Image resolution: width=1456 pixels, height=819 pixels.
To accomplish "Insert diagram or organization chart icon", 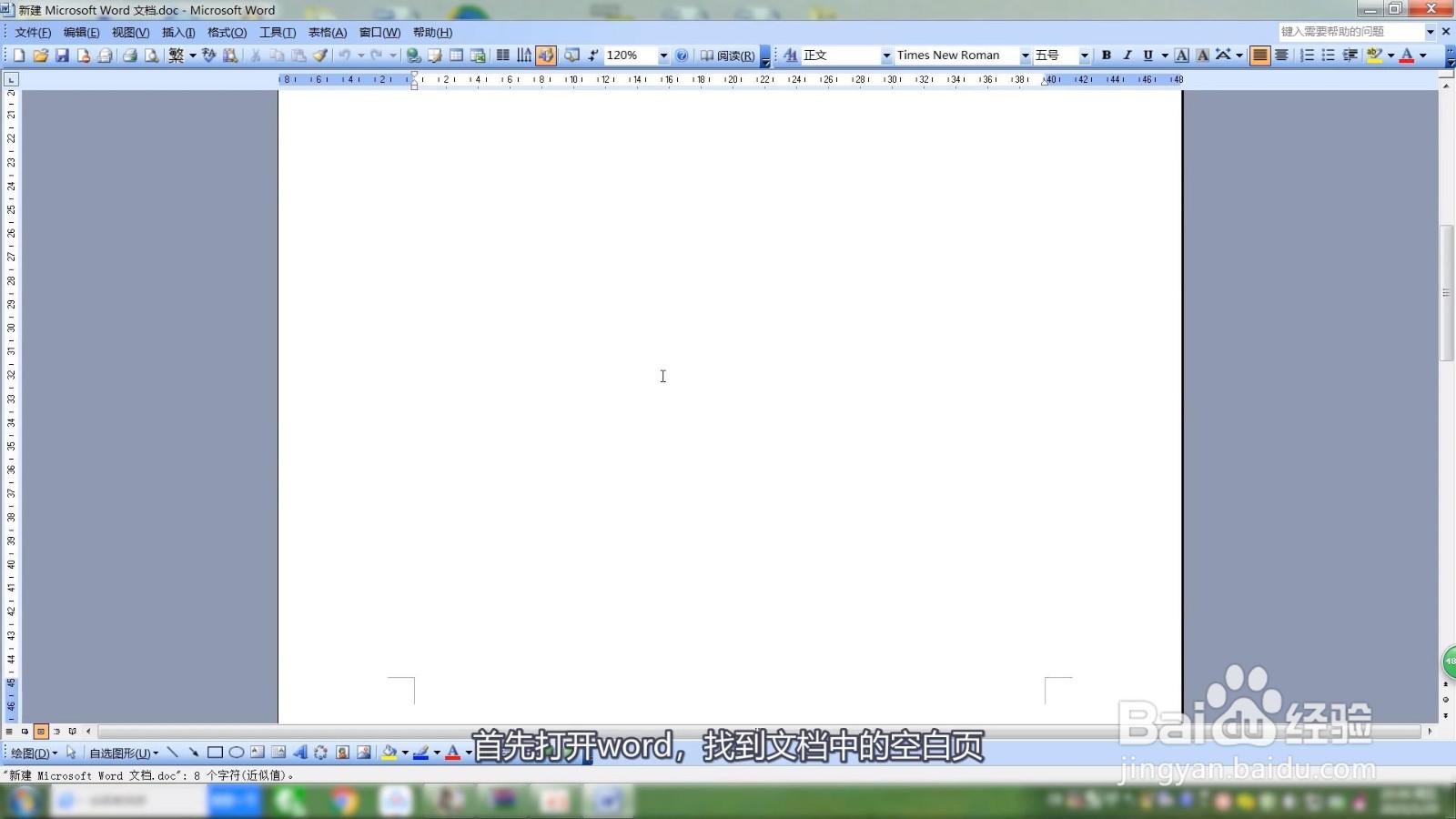I will (x=321, y=753).
